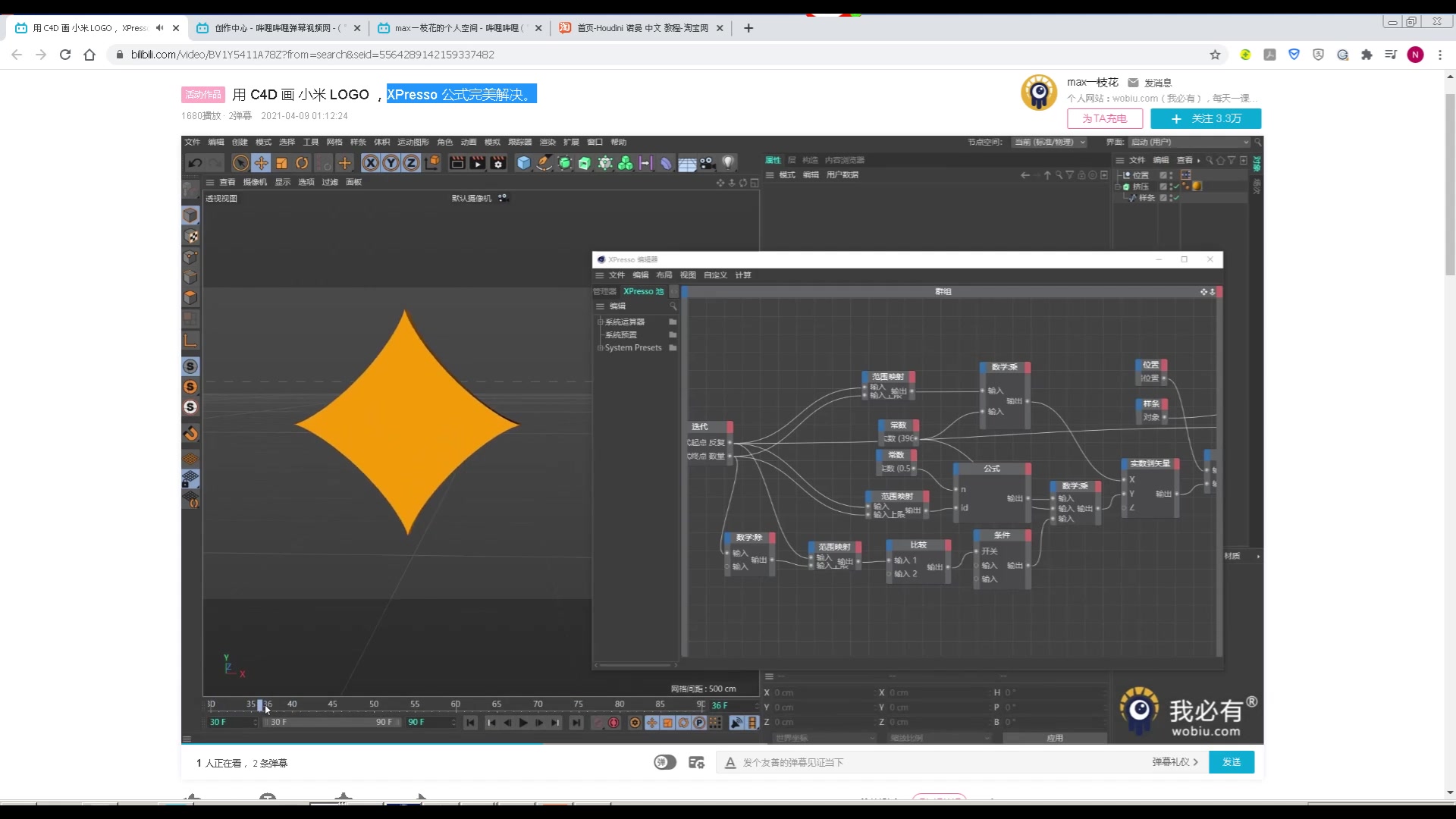Mute the playing bilibili tab speaker icon
Image resolution: width=1456 pixels, height=819 pixels.
click(x=159, y=28)
